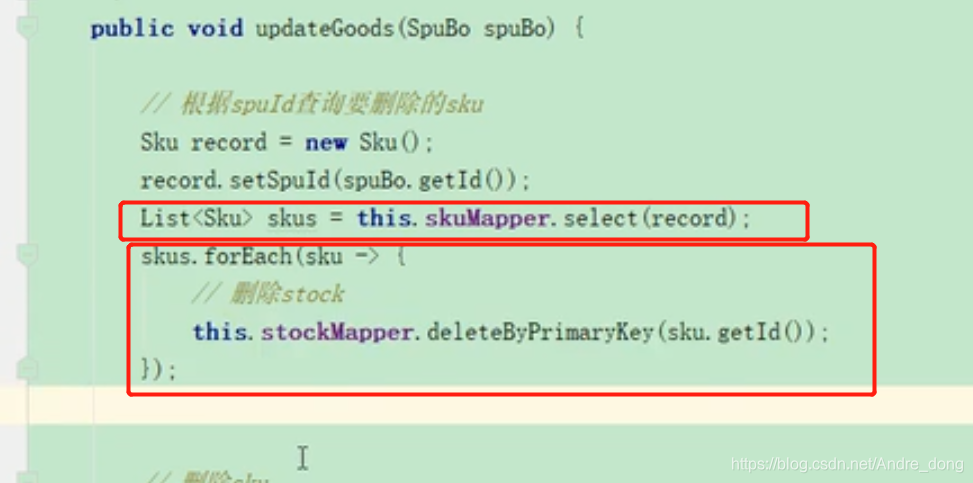973x483 pixels.
Task: Click the underlined skus variable
Action: tap(292, 219)
